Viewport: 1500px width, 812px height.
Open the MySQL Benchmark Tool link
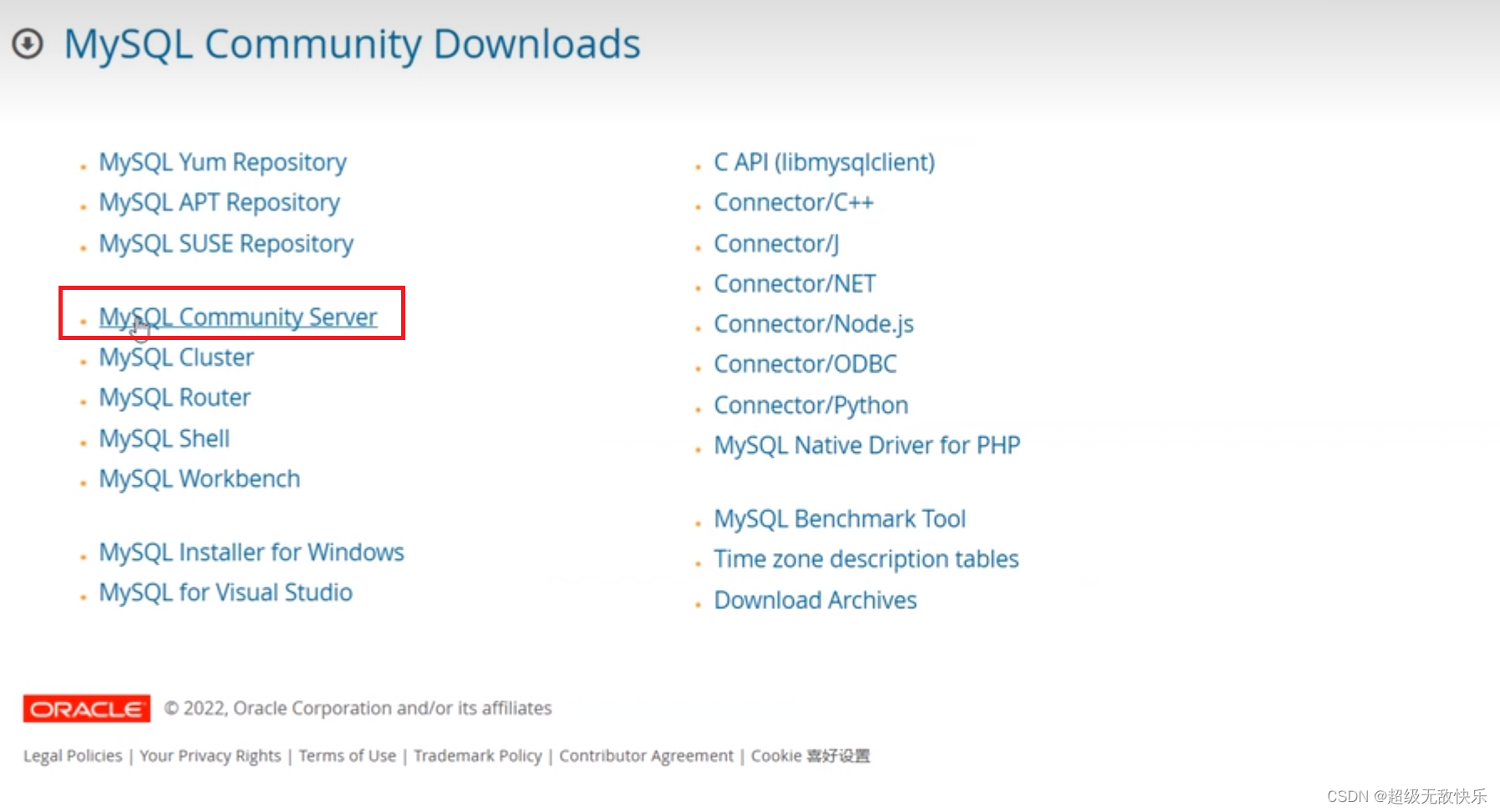(839, 519)
